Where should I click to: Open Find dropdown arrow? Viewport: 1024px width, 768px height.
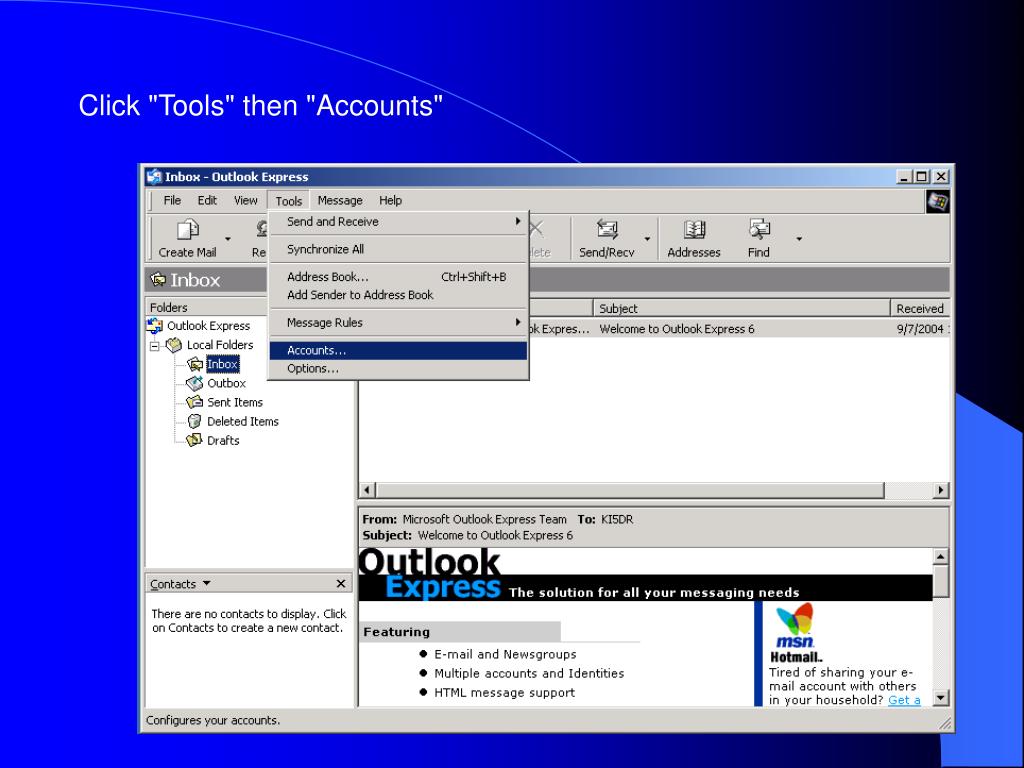coord(799,238)
